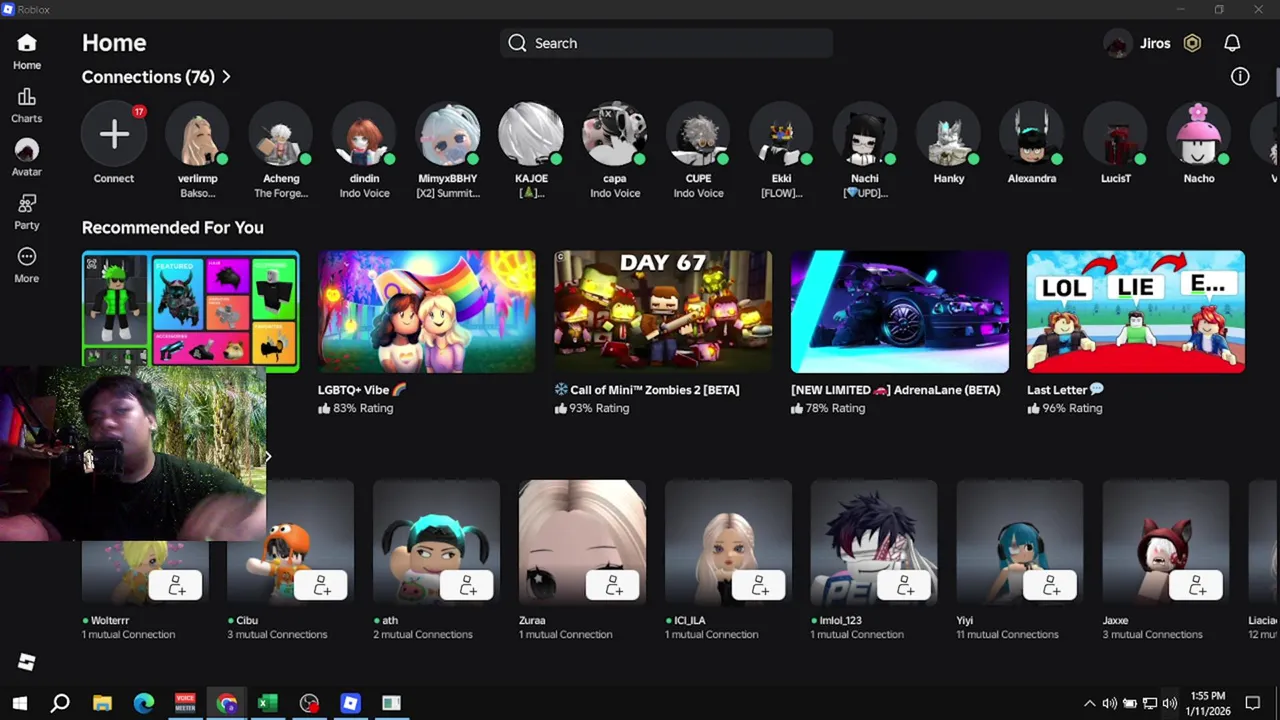The height and width of the screenshot is (720, 1280).
Task: Click the taskbar volume icon
Action: click(x=1169, y=703)
